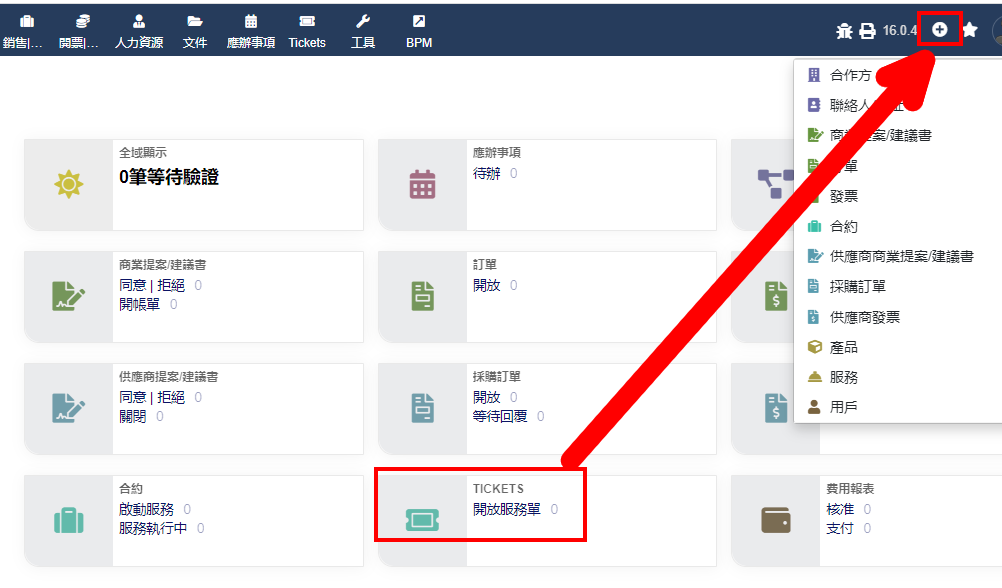This screenshot has height=588, width=1002.
Task: Open 待辦 link in 應辦事項 card
Action: pos(486,173)
